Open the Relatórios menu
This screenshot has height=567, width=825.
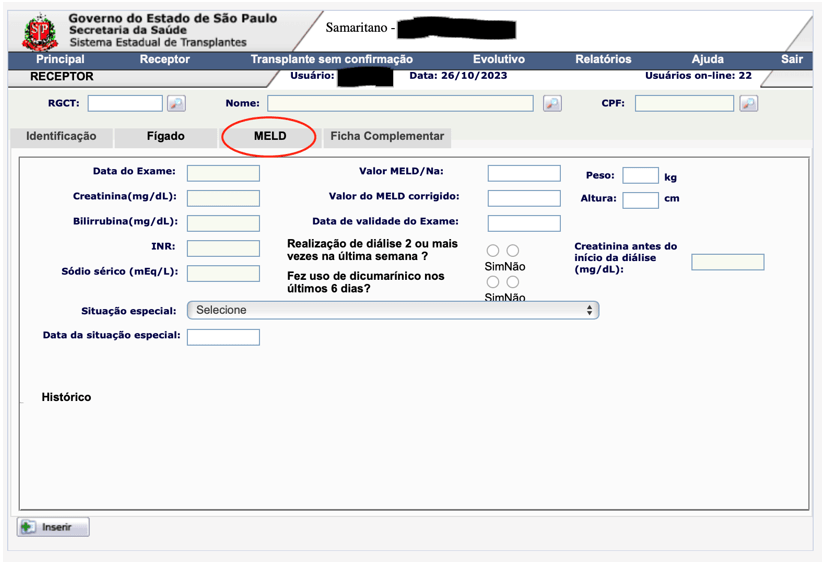tap(603, 60)
